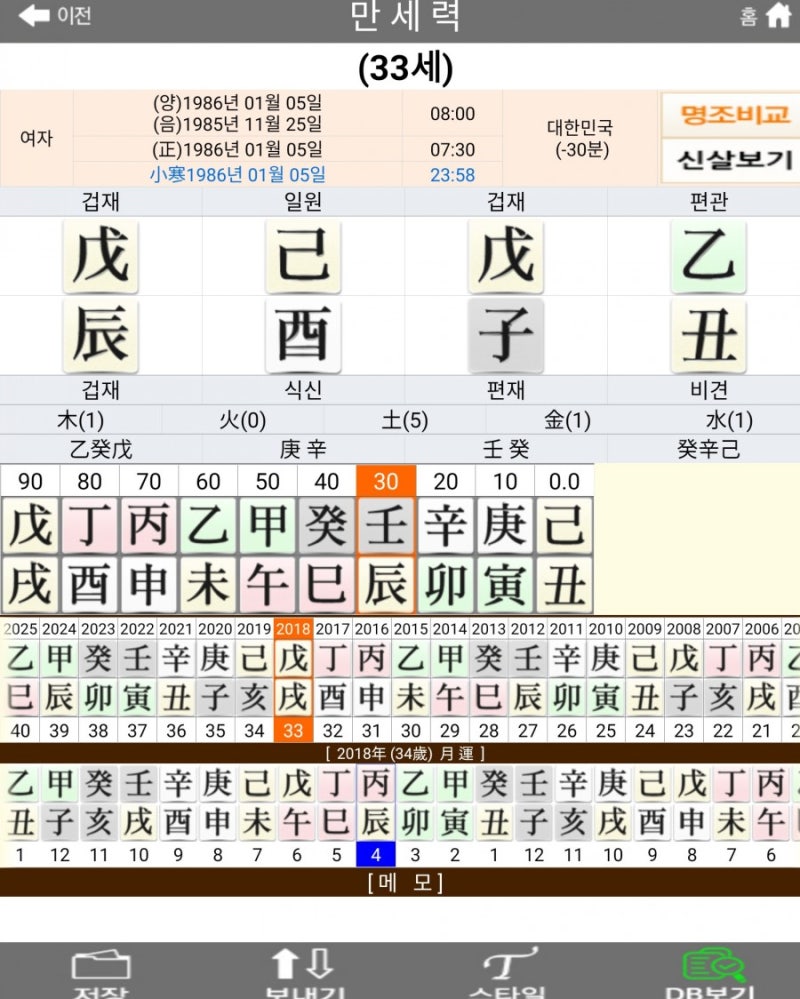Image resolution: width=800 pixels, height=999 pixels.
Task: Tap the 木(1) element count
Action: (x=80, y=420)
